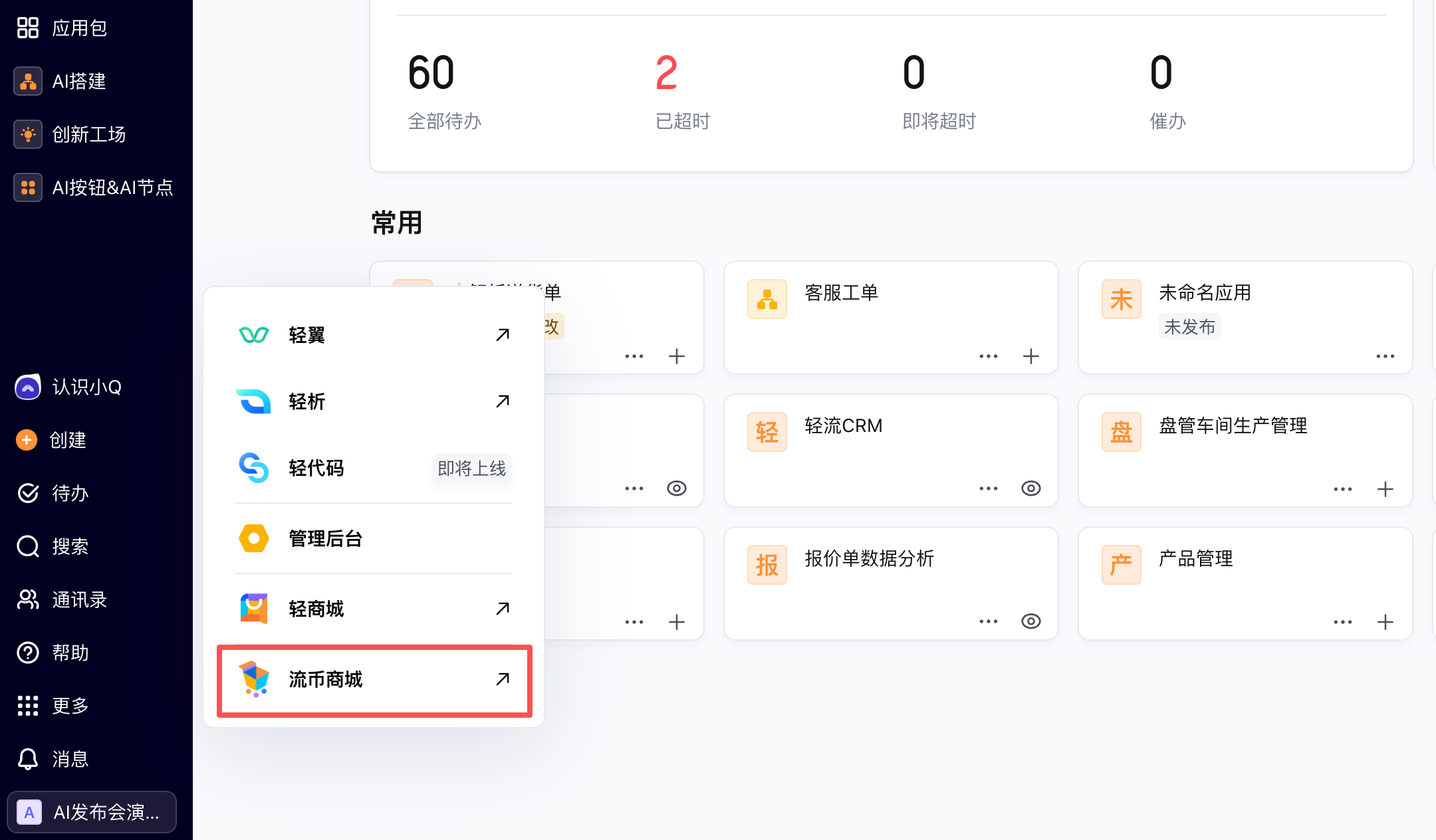Open the 消息 bell icon
Viewport: 1436px width, 840px height.
(28, 759)
